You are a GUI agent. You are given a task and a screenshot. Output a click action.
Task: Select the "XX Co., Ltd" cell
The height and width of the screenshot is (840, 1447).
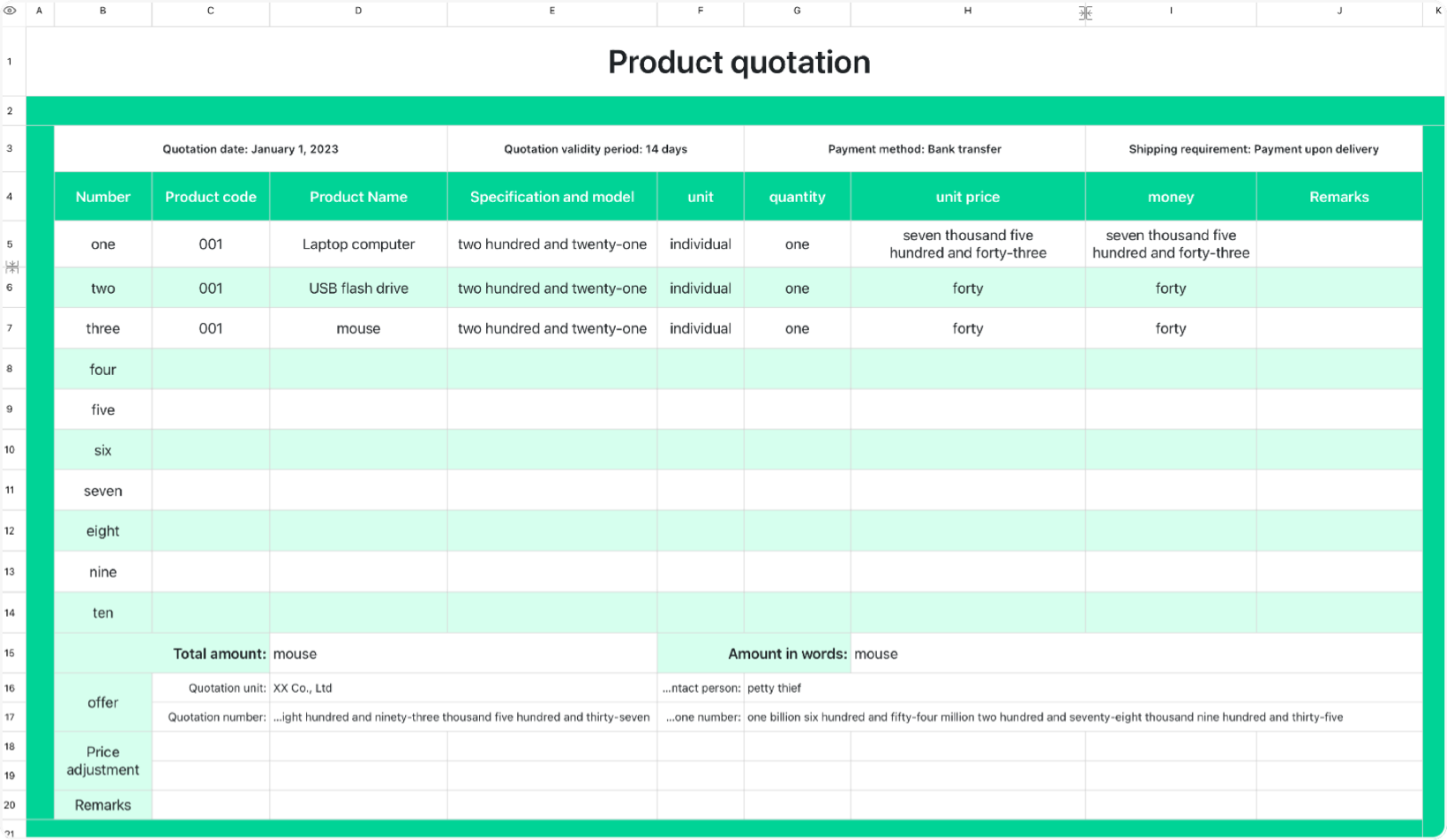click(463, 688)
